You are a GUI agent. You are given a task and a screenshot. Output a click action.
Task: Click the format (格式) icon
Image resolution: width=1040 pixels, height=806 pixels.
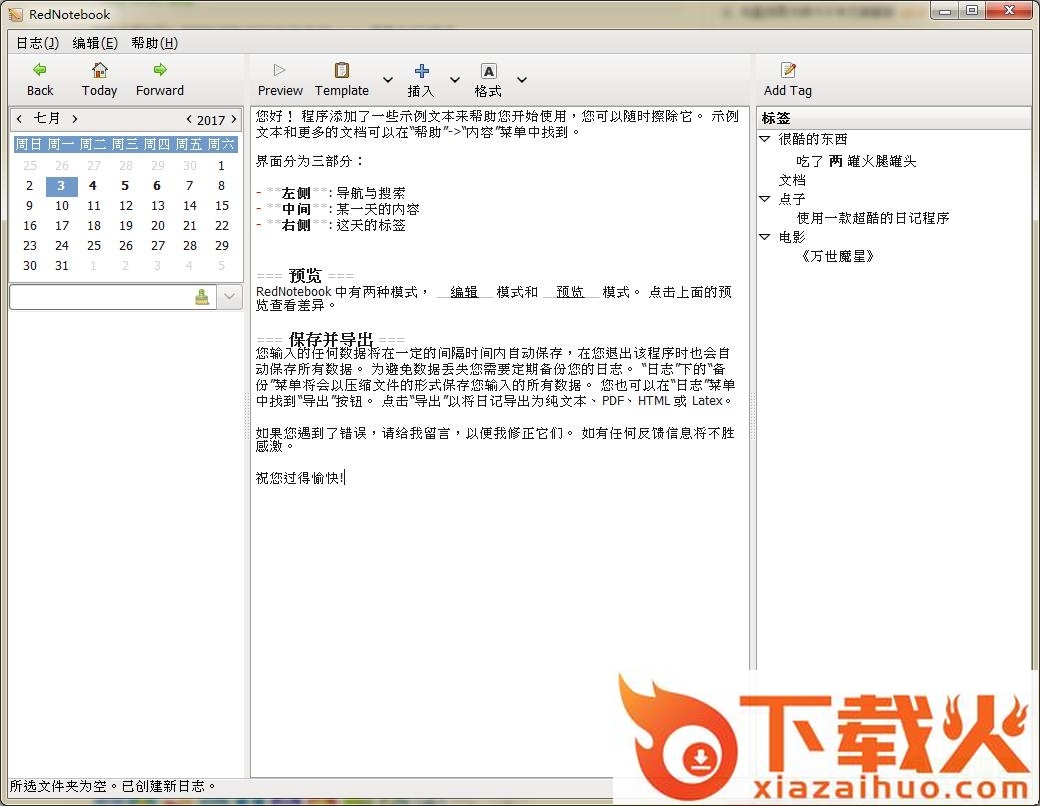[x=488, y=71]
